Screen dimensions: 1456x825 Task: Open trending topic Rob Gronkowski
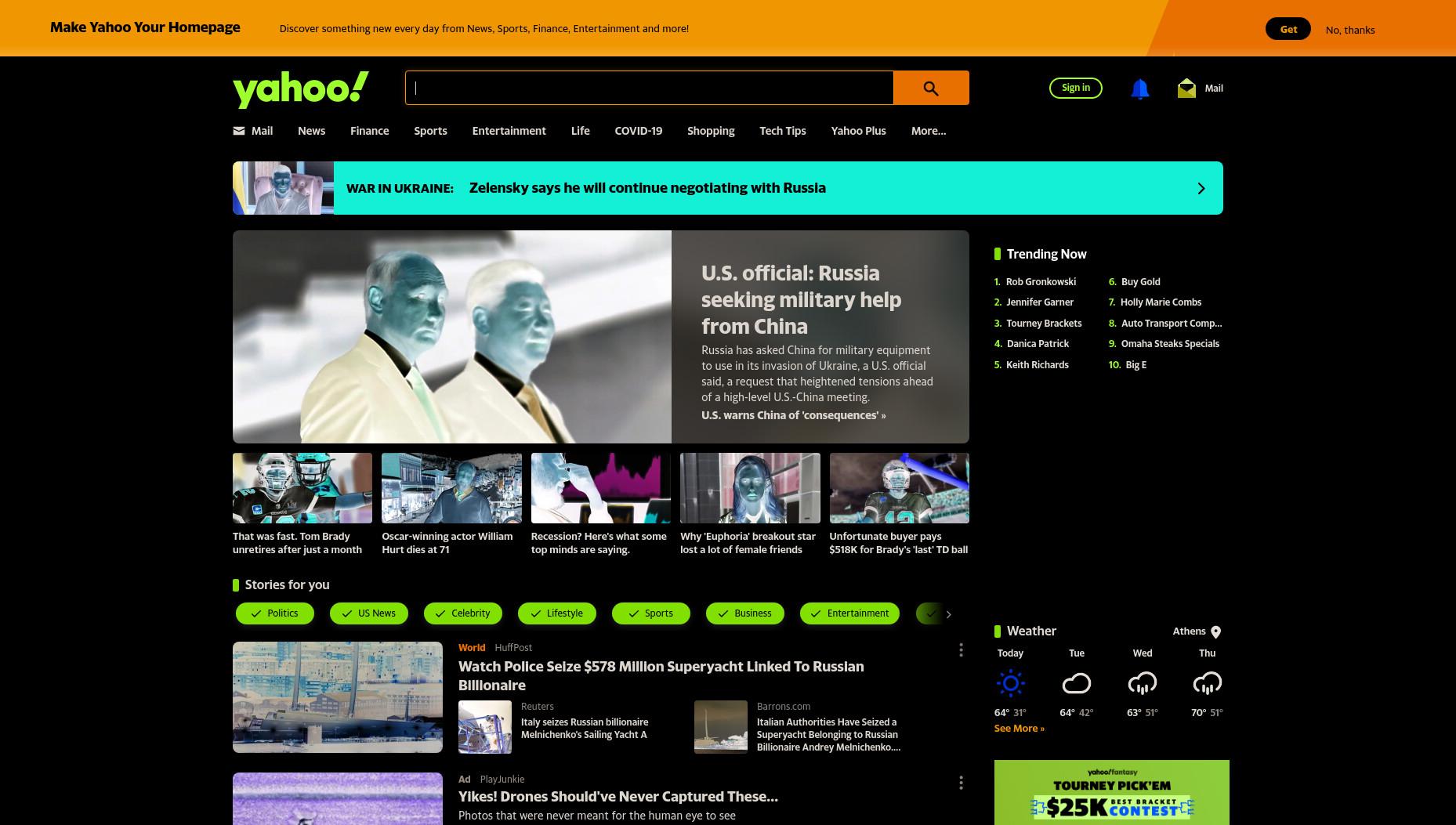pos(1041,281)
